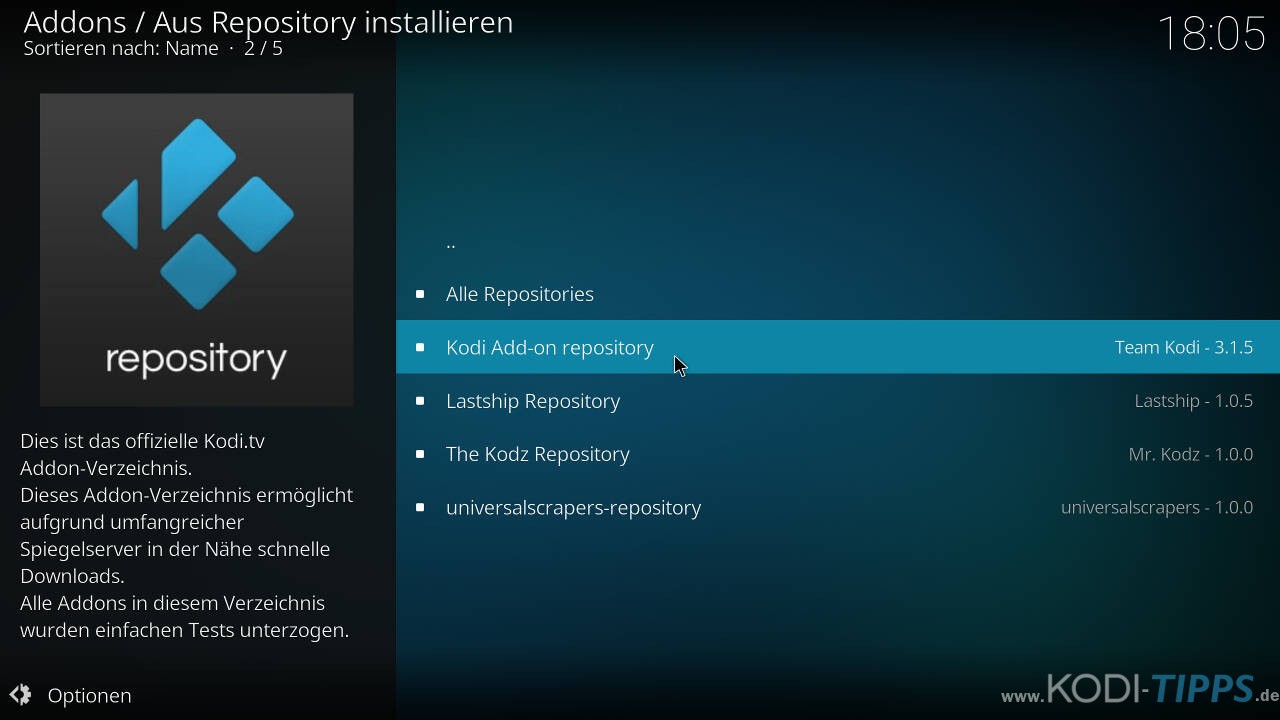
Task: Click the description 'Dies ist das offizielle Kodi.tv'
Action: 142,441
